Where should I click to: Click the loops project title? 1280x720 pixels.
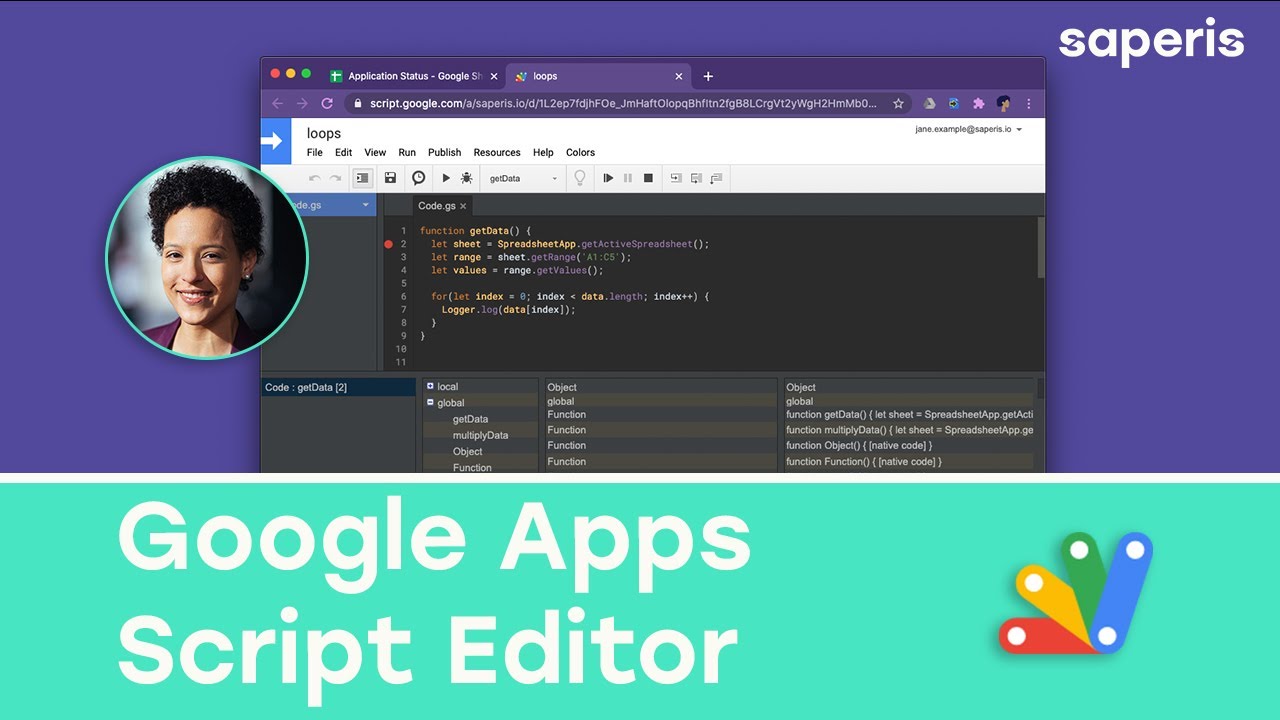(x=324, y=133)
